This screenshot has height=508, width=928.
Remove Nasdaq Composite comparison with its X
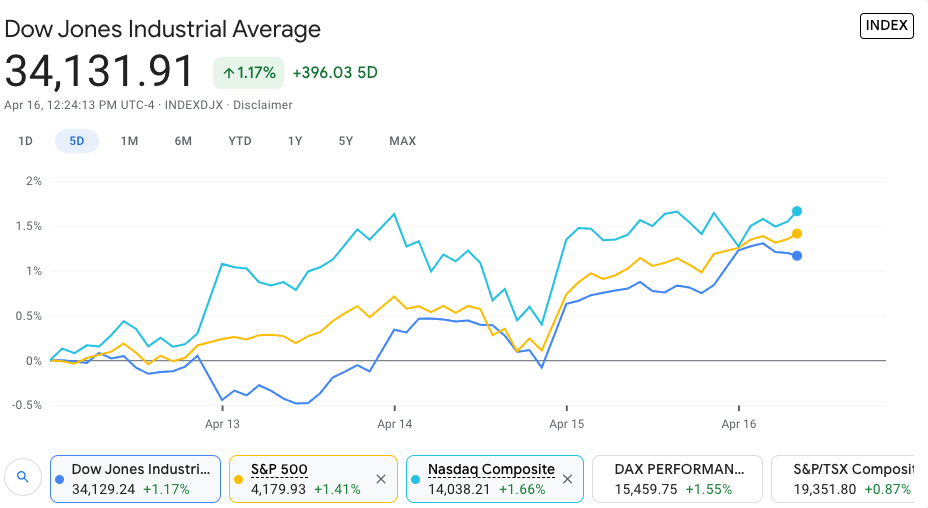pyautogui.click(x=567, y=479)
